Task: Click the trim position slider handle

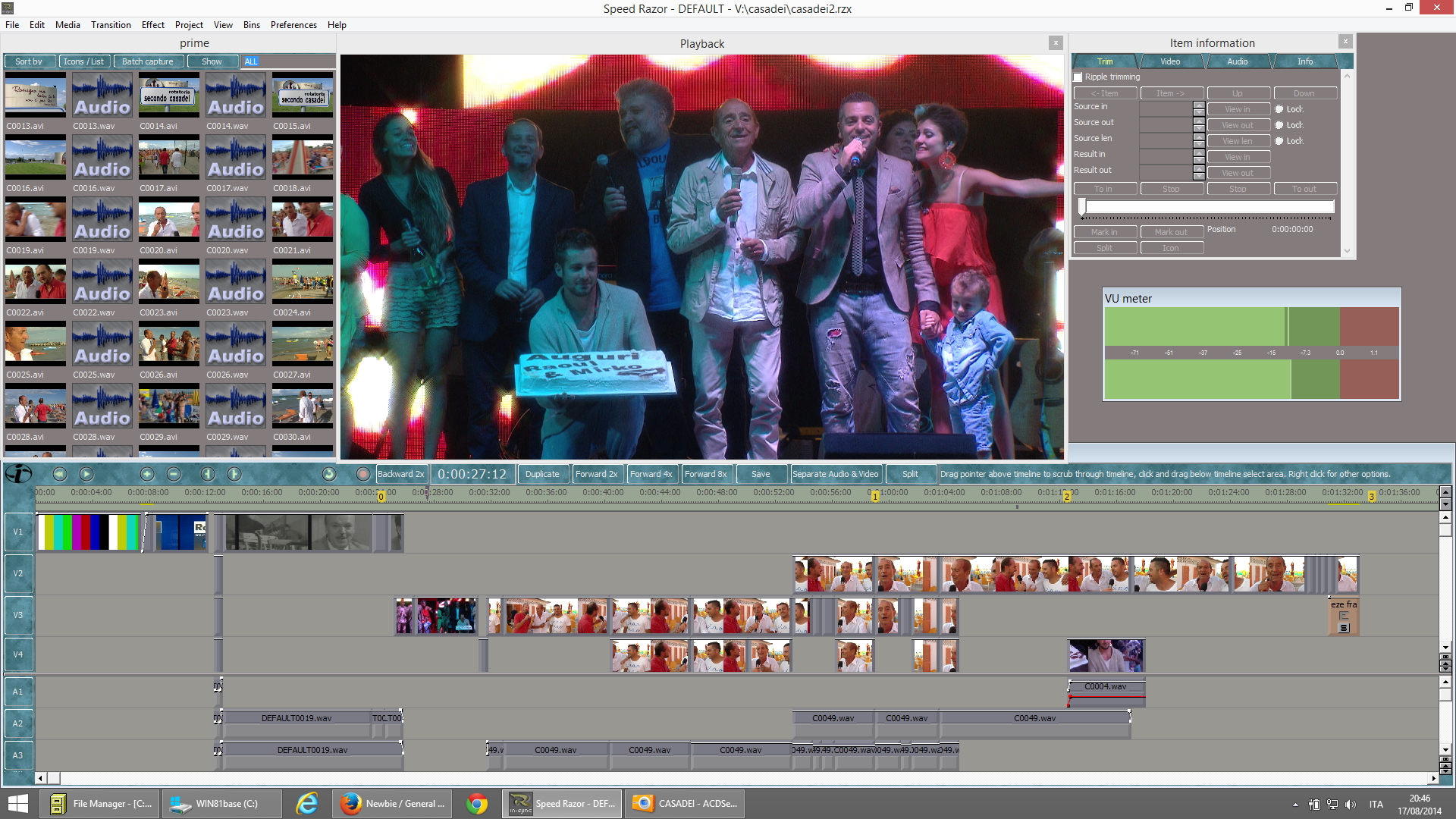Action: tap(1082, 206)
